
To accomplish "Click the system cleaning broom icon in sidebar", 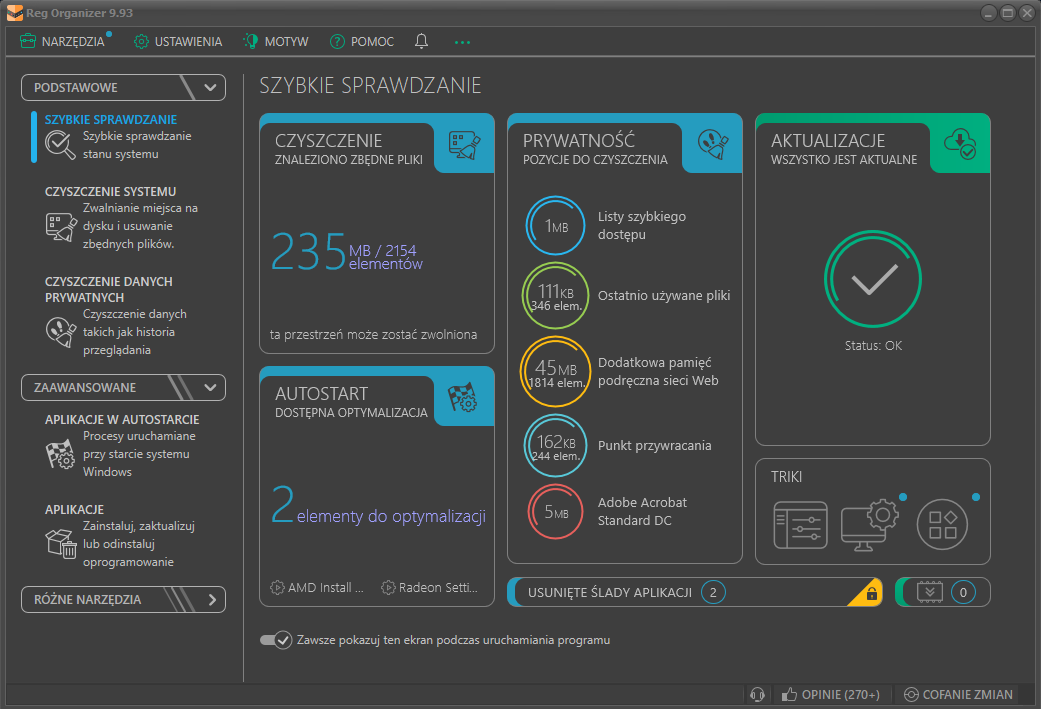I will [x=60, y=226].
